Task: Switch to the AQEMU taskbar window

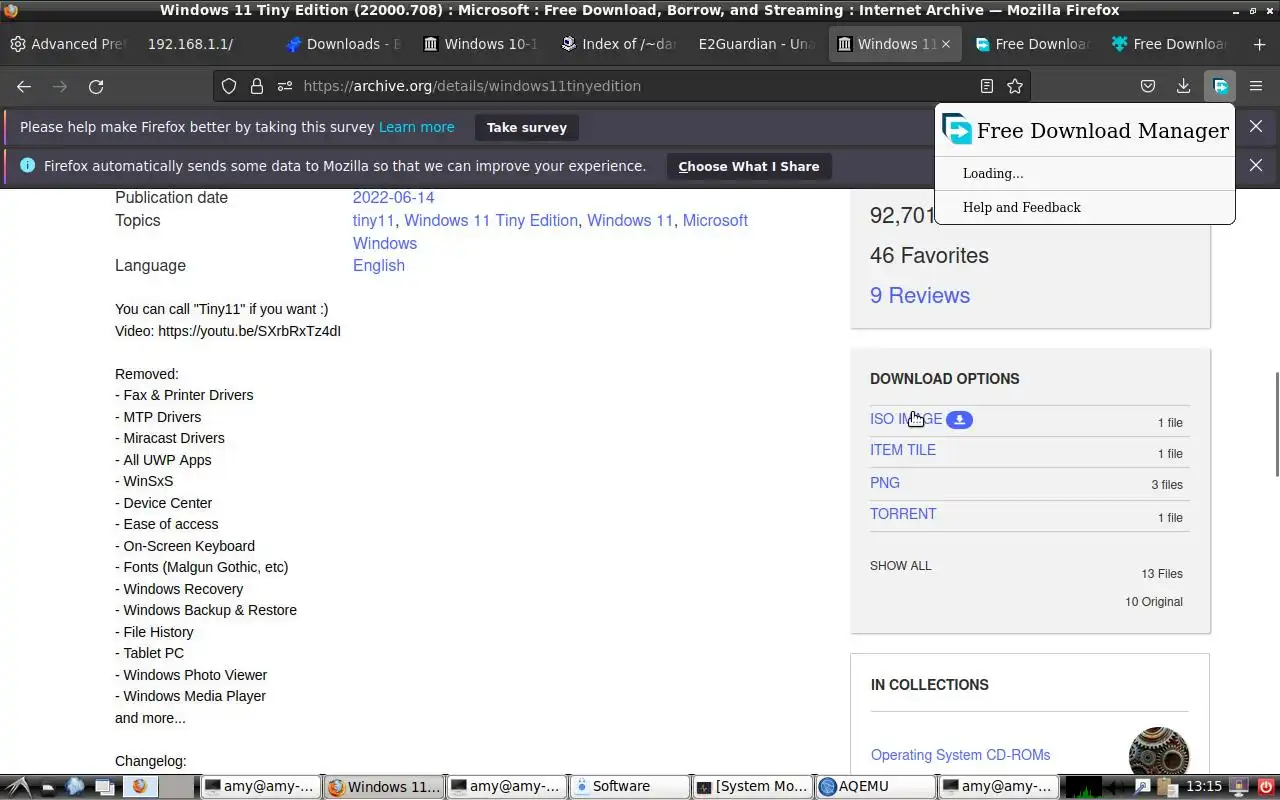Action: click(x=875, y=787)
